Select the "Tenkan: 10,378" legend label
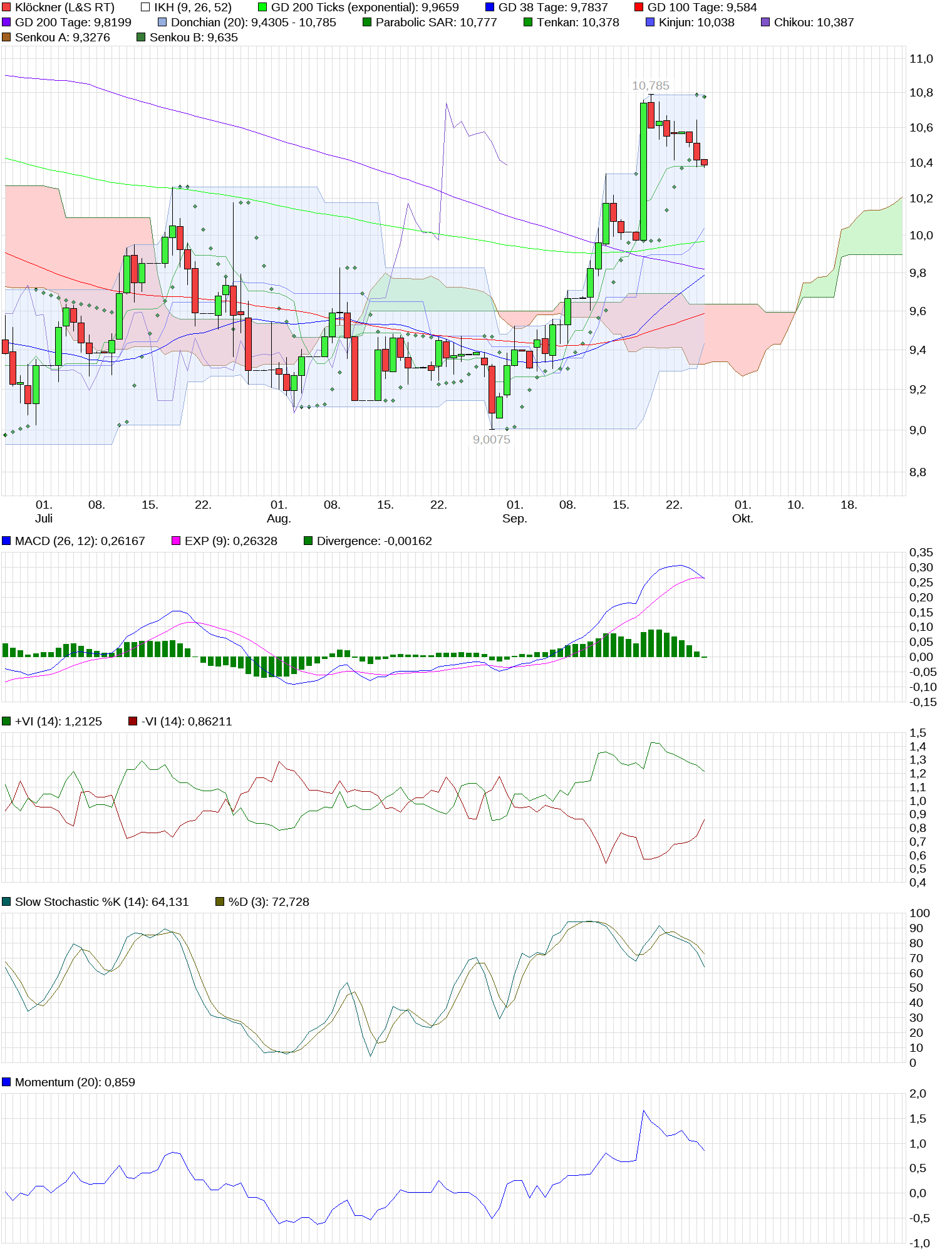The height and width of the screenshot is (1256, 952). pos(578,23)
